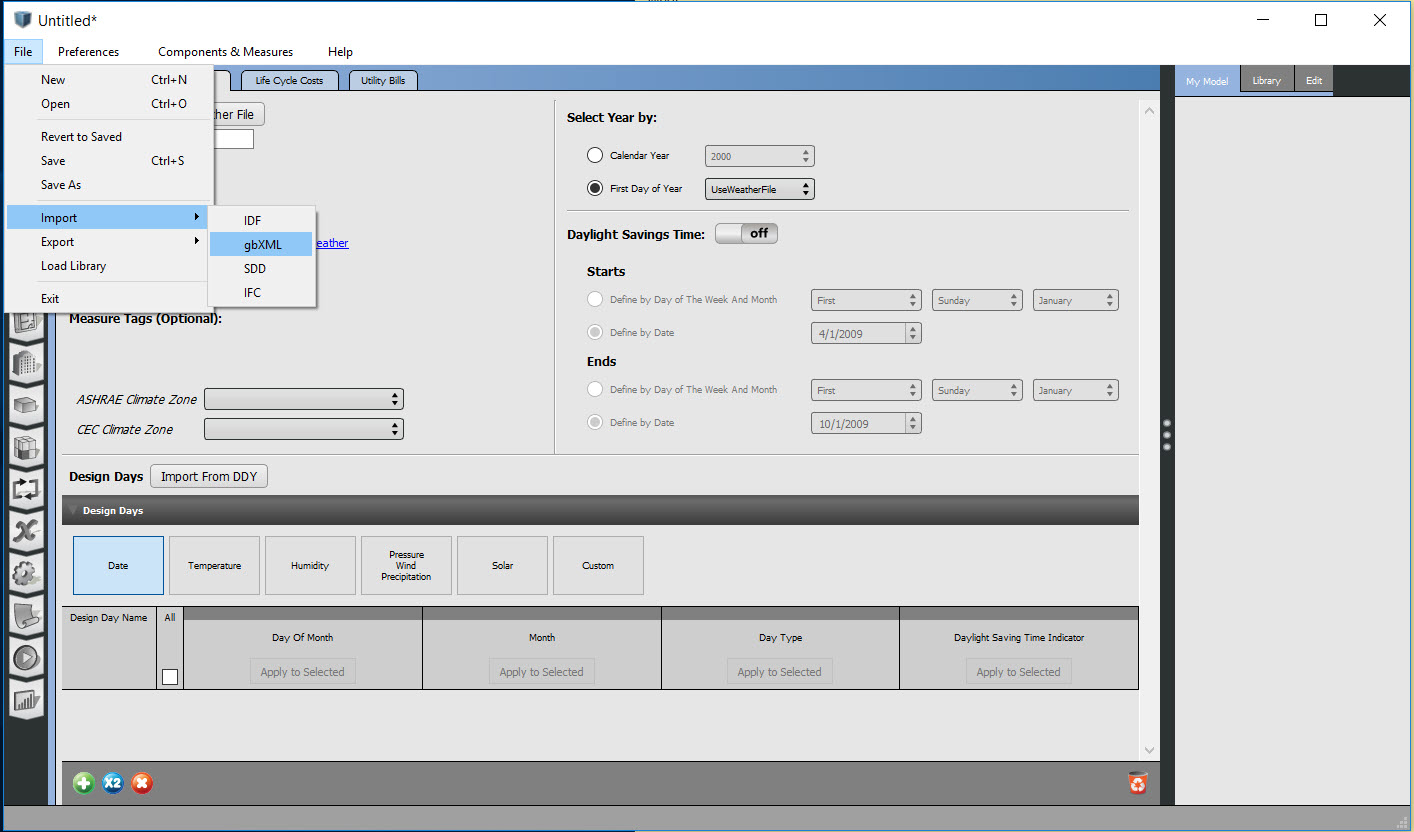
Task: Delete selected design day with red x icon
Action: (x=142, y=783)
